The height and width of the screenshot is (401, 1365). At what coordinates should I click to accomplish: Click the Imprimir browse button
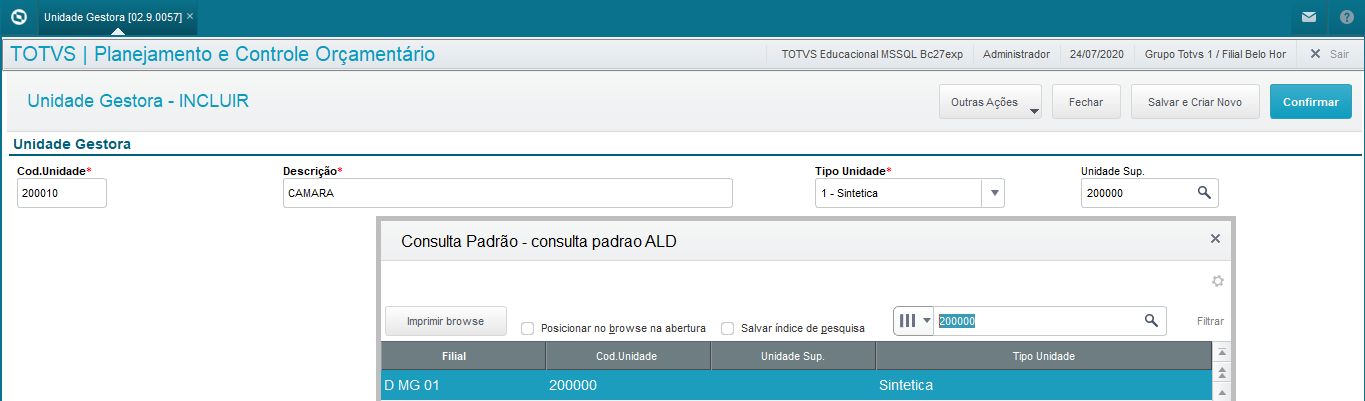pos(446,321)
